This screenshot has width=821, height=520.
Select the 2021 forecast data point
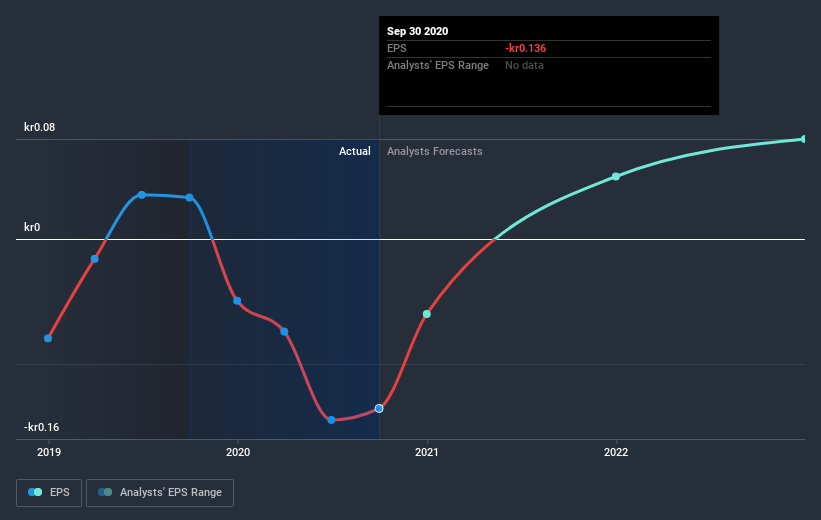click(427, 314)
